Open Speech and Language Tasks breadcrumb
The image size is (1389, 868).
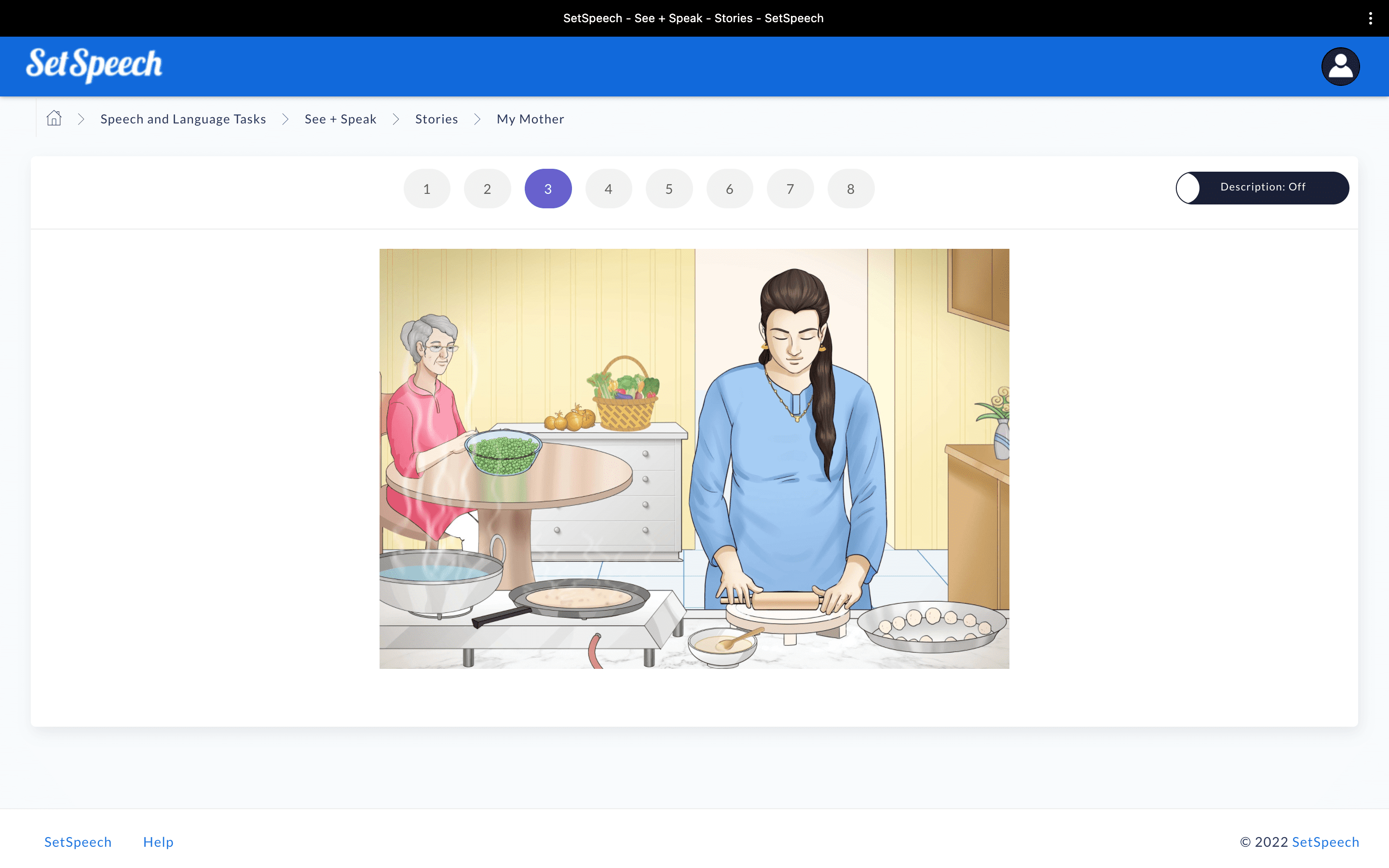tap(183, 119)
